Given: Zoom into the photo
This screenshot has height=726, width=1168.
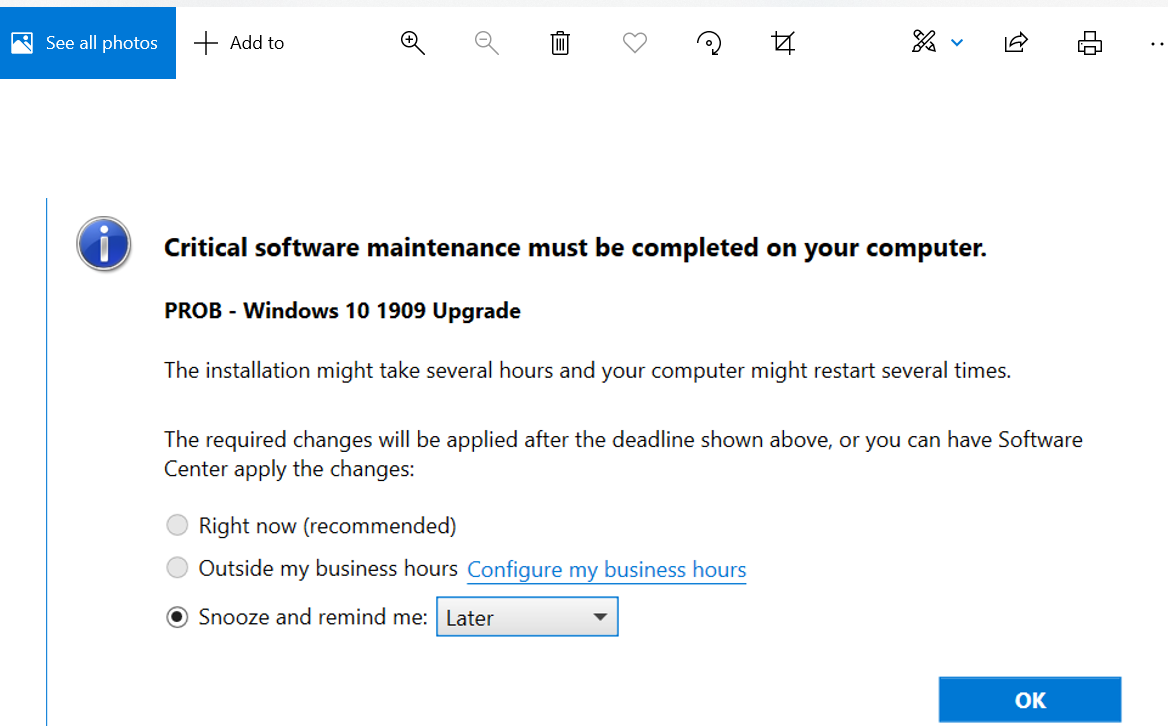Looking at the screenshot, I should pos(412,42).
